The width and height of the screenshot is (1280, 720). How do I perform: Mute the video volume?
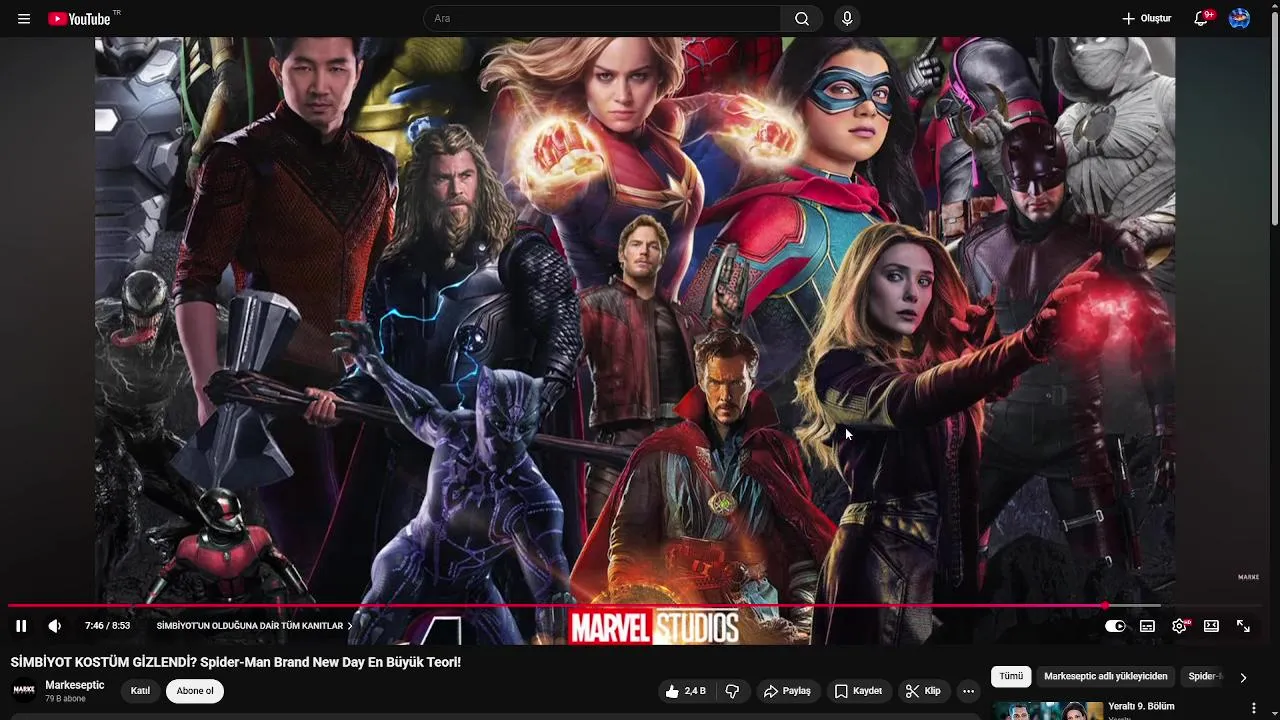pyautogui.click(x=55, y=626)
